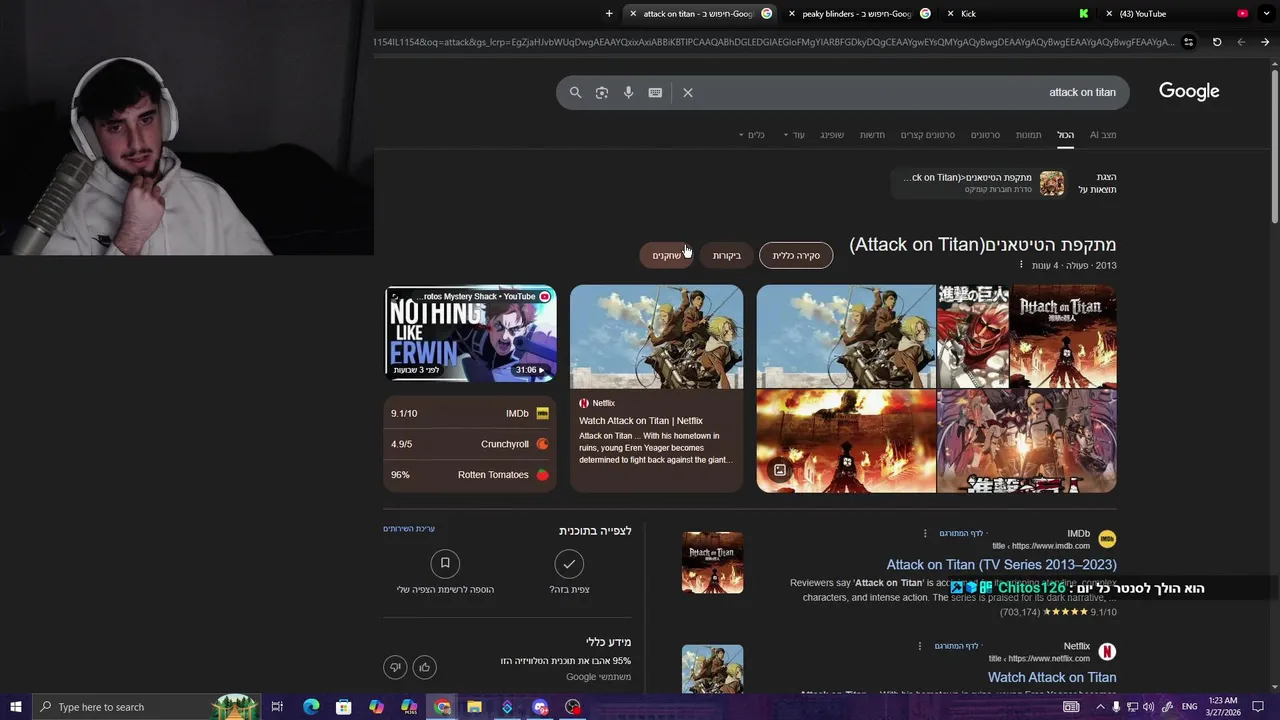Open the Watch Attack on Titan Netflix card
The height and width of the screenshot is (720, 1280).
click(x=656, y=389)
